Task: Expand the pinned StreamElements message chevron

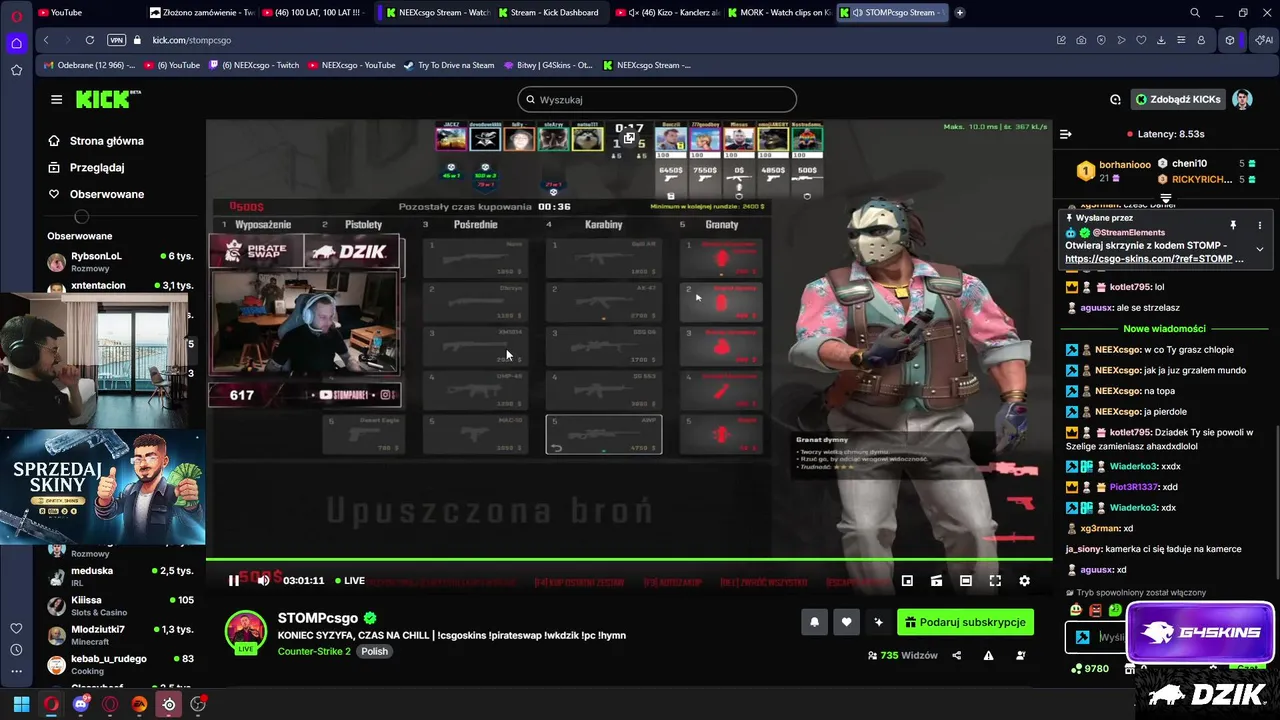Action: pyautogui.click(x=1259, y=249)
